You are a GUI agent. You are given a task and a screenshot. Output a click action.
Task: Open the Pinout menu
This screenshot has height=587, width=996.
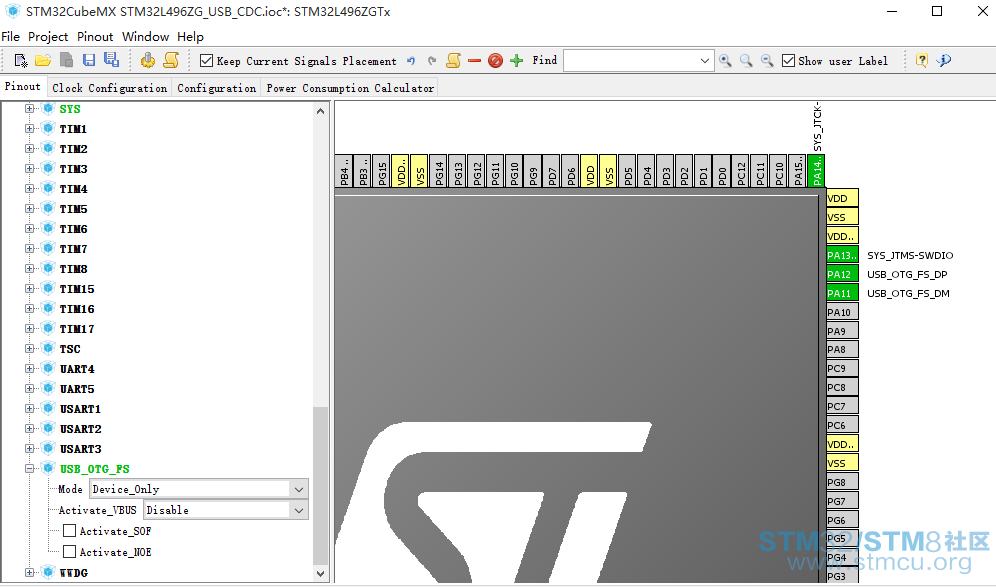coord(95,37)
